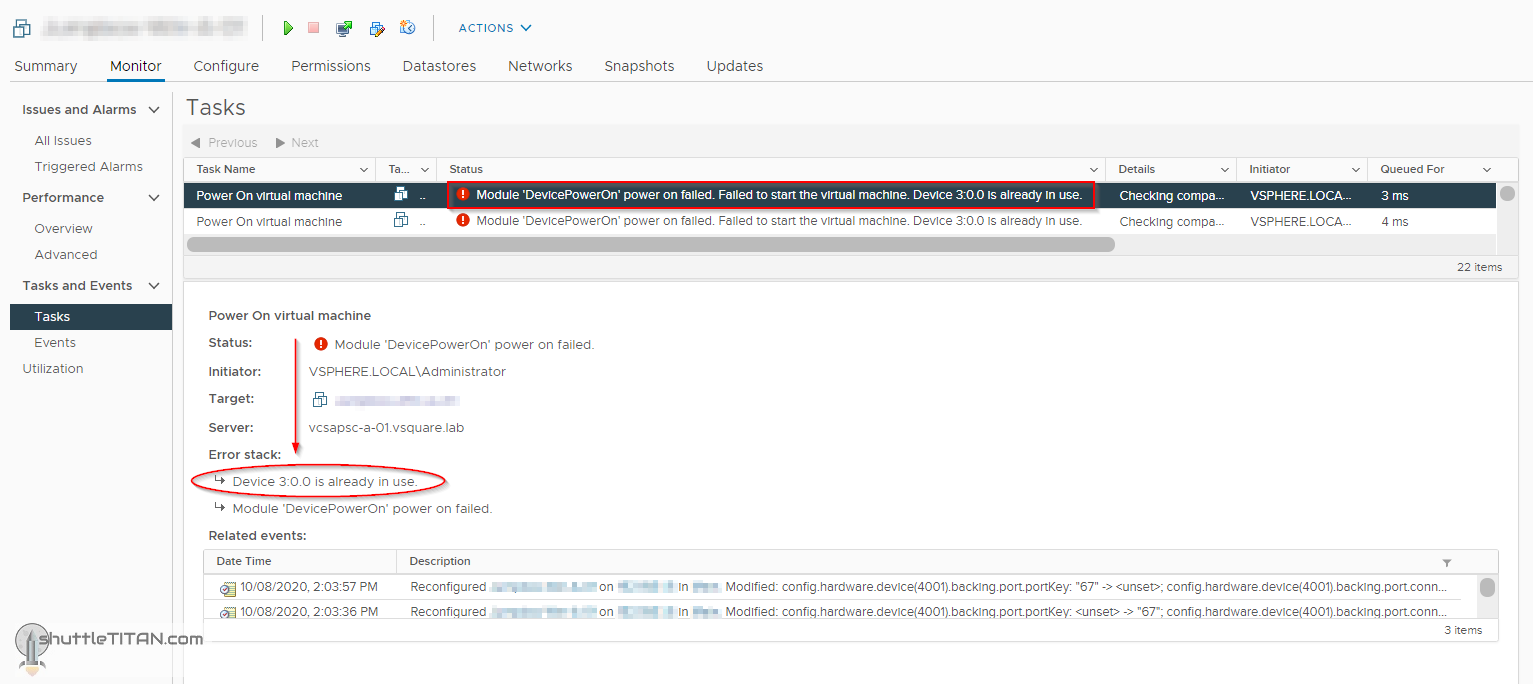Open Triggered Alarms in the sidebar
The height and width of the screenshot is (684, 1533).
point(88,167)
